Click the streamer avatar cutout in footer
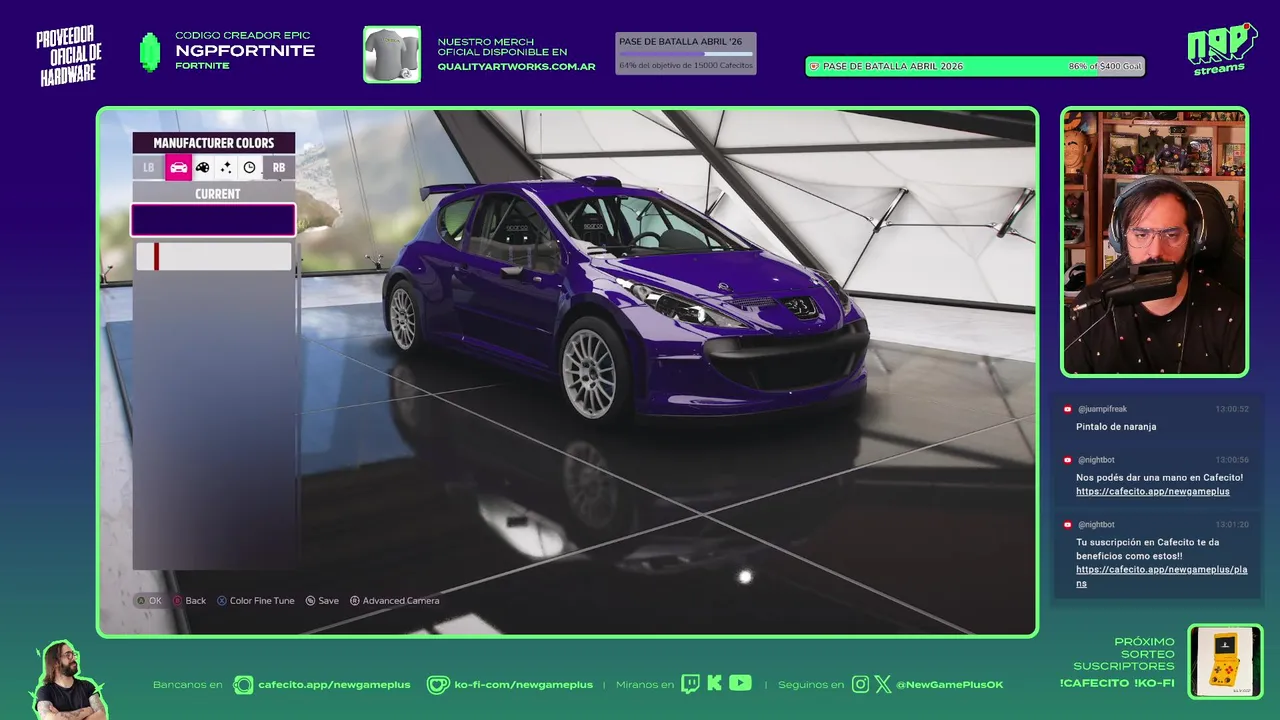The image size is (1280, 720). pyautogui.click(x=68, y=679)
